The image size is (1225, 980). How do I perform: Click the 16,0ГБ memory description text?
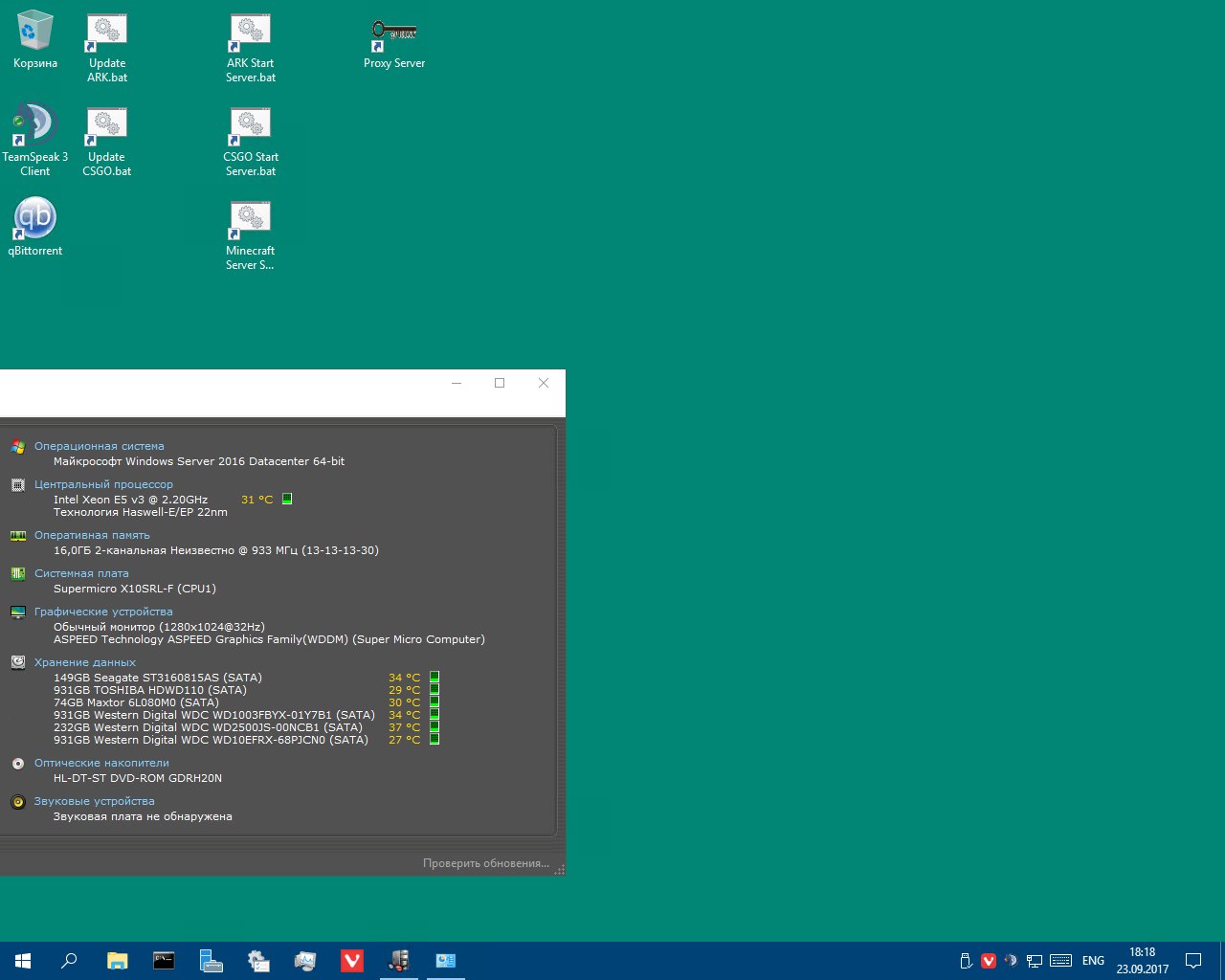216,550
